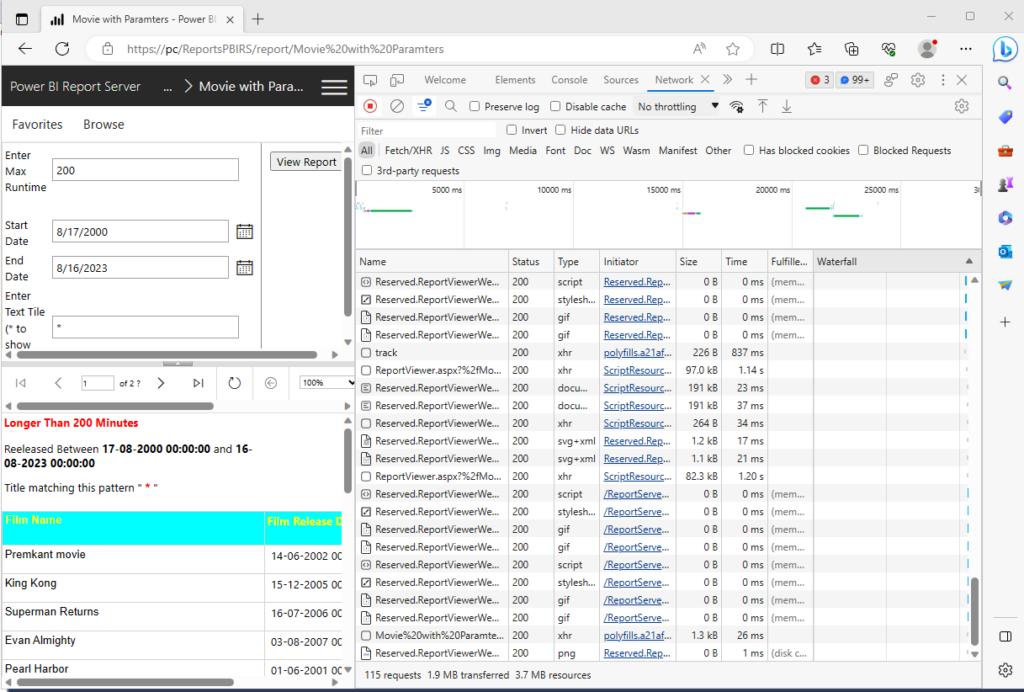Image resolution: width=1024 pixels, height=692 pixels.
Task: Export HAR with the download arrow
Action: coord(787,106)
